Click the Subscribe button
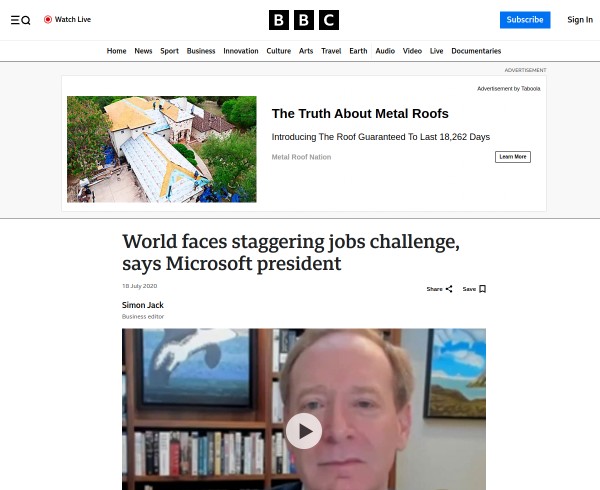 [525, 20]
